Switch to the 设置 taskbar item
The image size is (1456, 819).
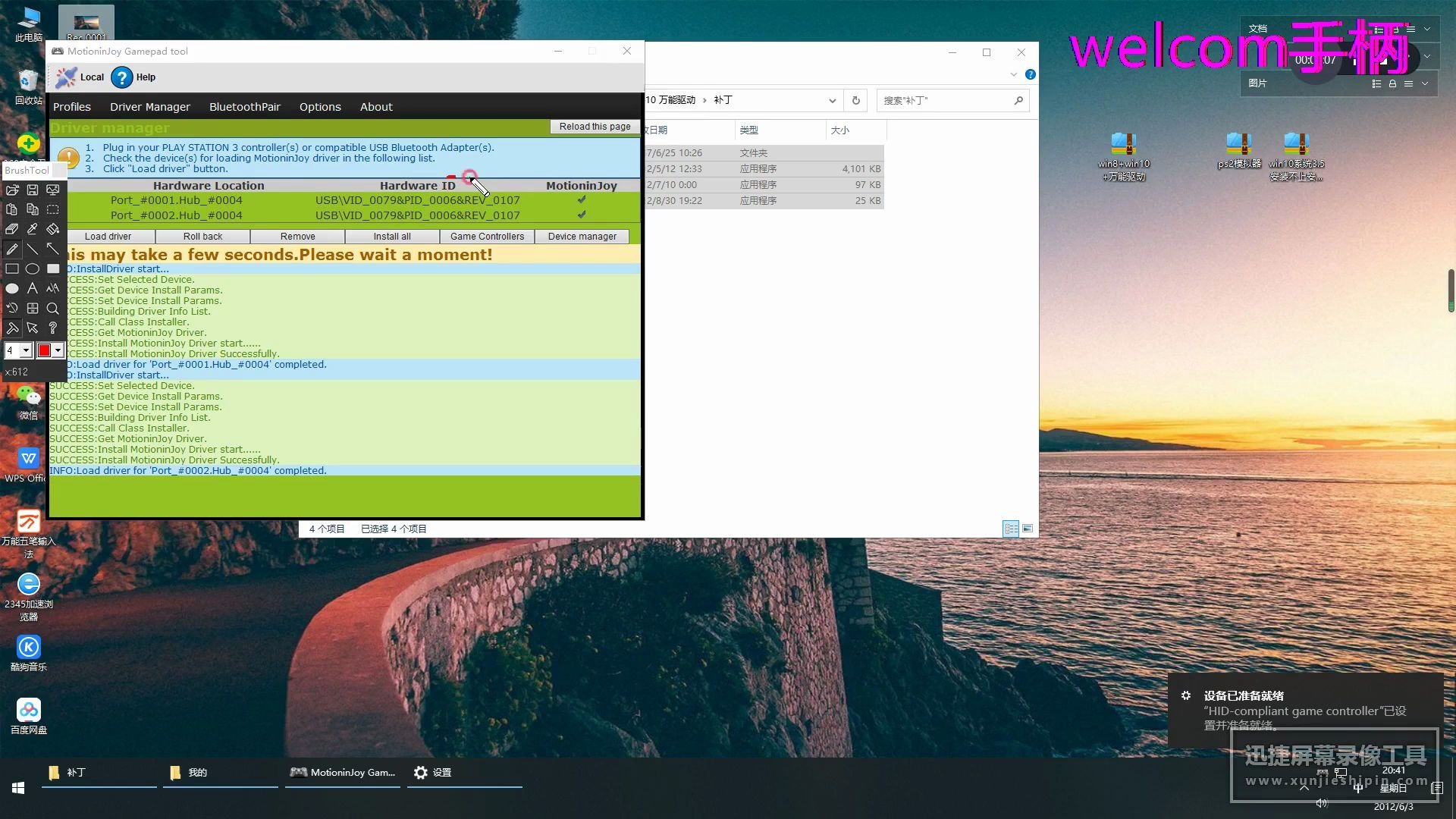tap(464, 772)
